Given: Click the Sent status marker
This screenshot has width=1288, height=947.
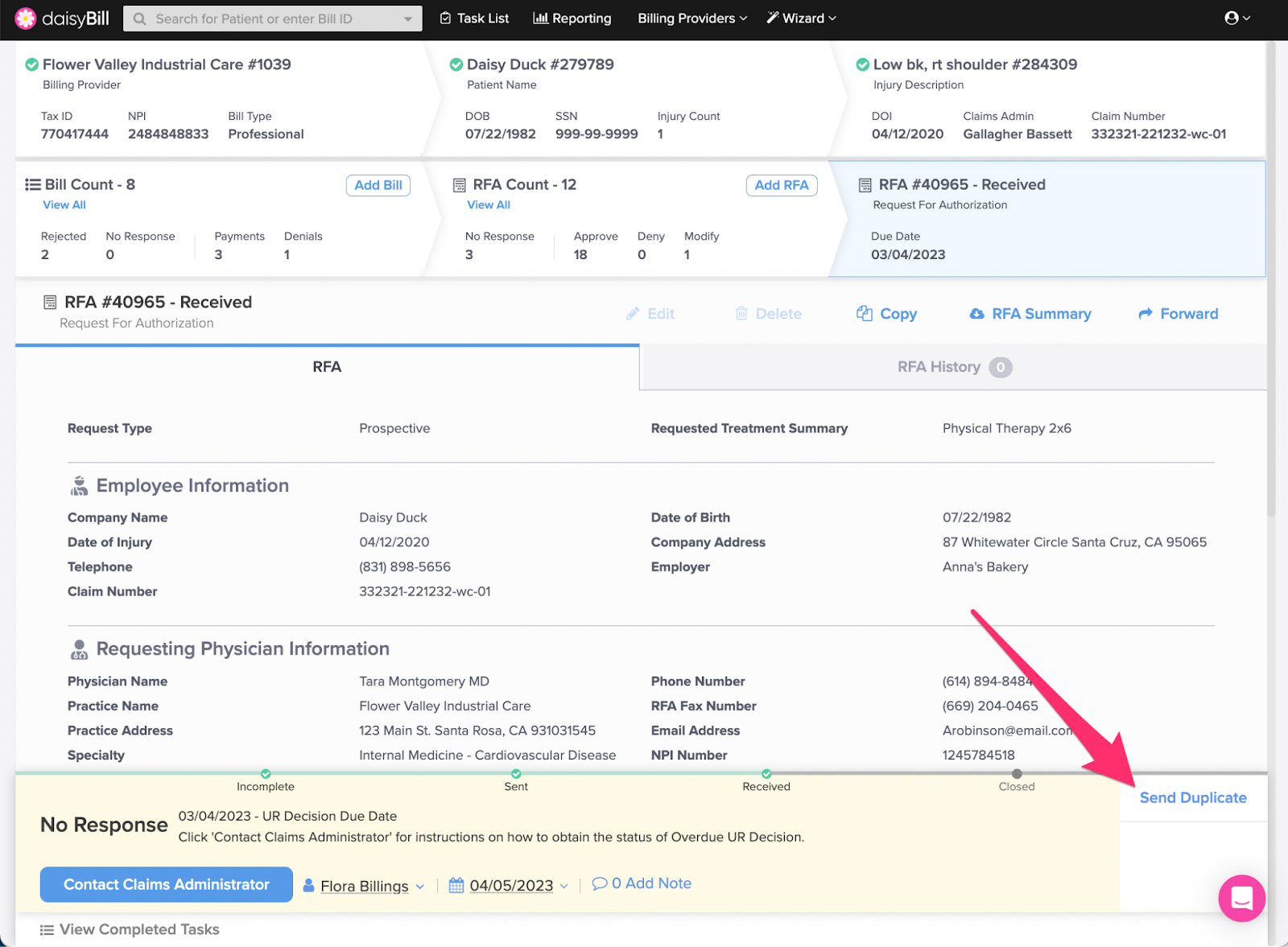Looking at the screenshot, I should (516, 774).
